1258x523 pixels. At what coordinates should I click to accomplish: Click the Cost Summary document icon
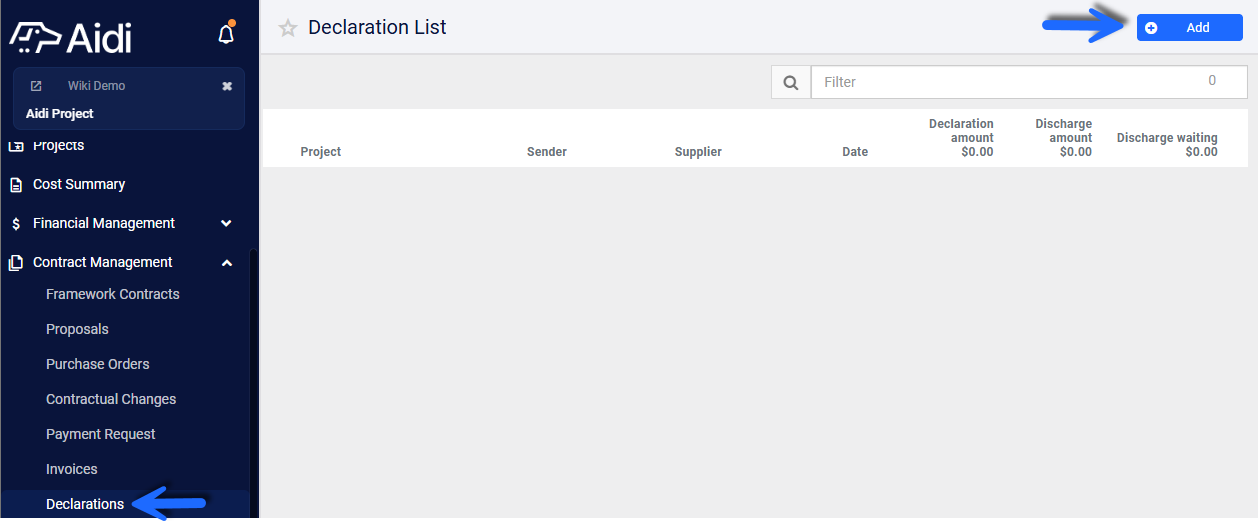click(x=16, y=185)
